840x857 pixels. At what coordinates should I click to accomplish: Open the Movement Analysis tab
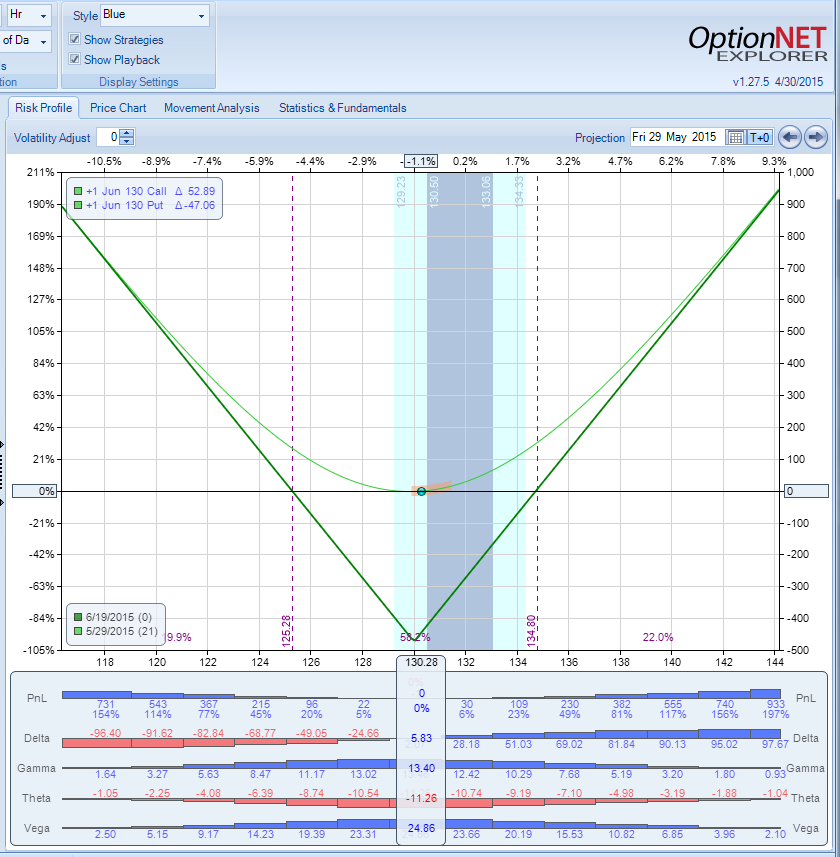(212, 108)
